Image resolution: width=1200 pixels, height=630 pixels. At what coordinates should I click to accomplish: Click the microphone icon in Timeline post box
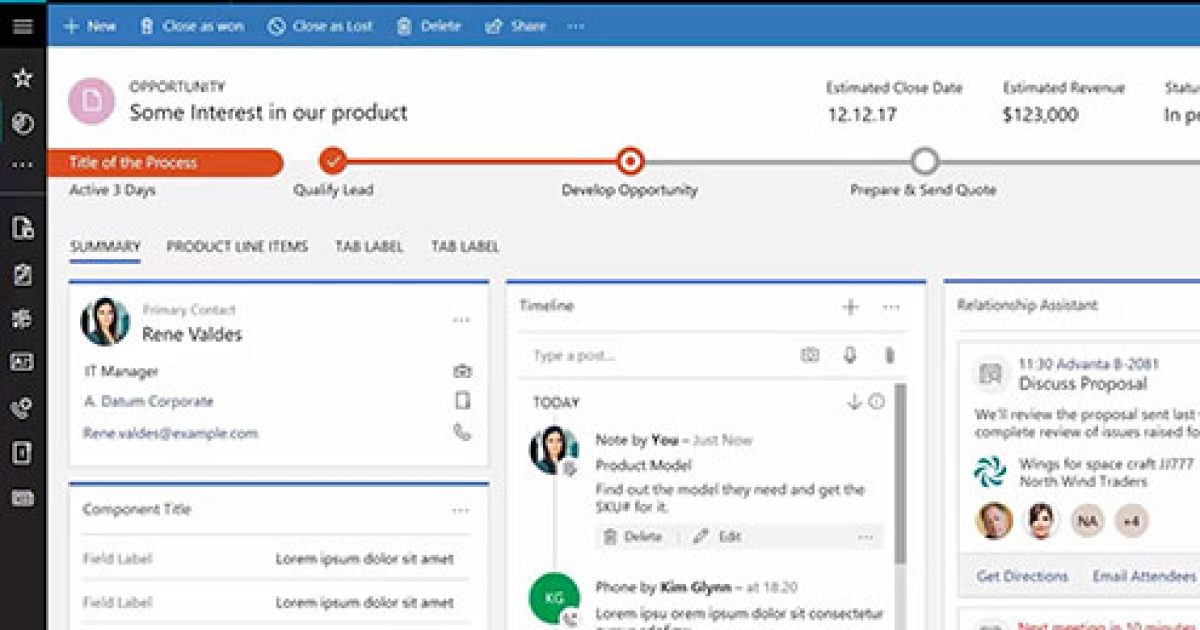coord(850,355)
